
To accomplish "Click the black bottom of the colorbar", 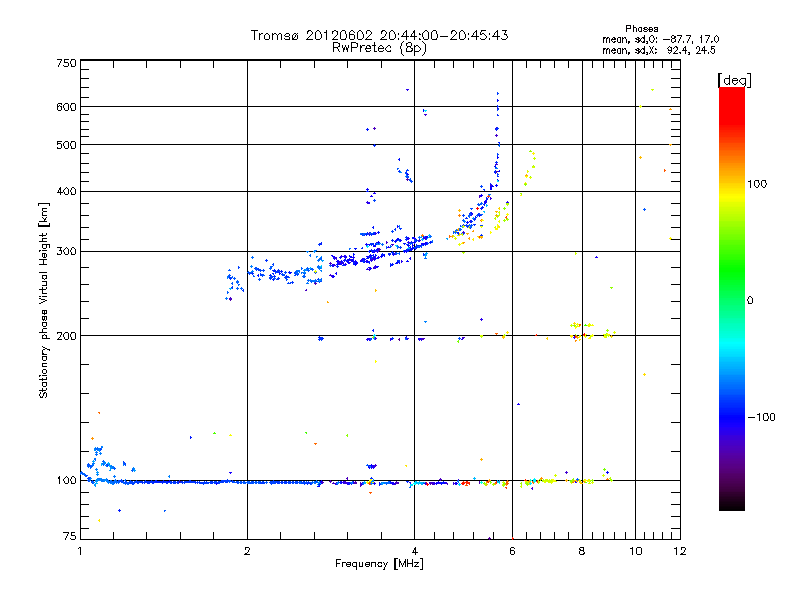I will 732,503.
